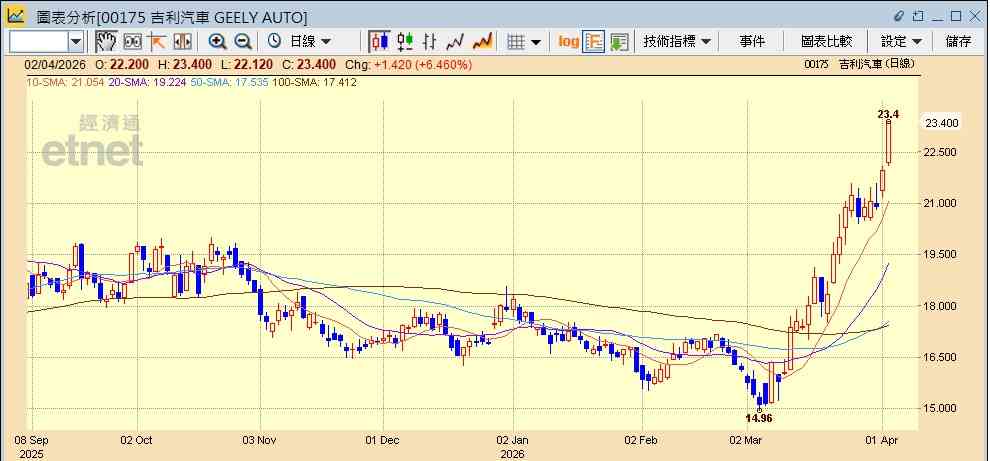
Task: Click the 23.4 high marker on chart
Action: (888, 114)
